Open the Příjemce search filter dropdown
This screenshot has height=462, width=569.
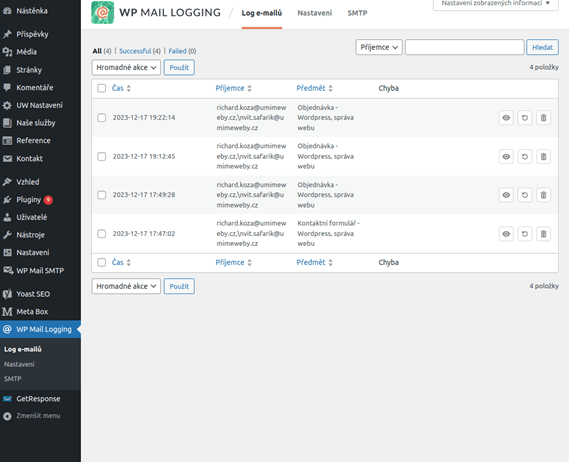tap(379, 47)
